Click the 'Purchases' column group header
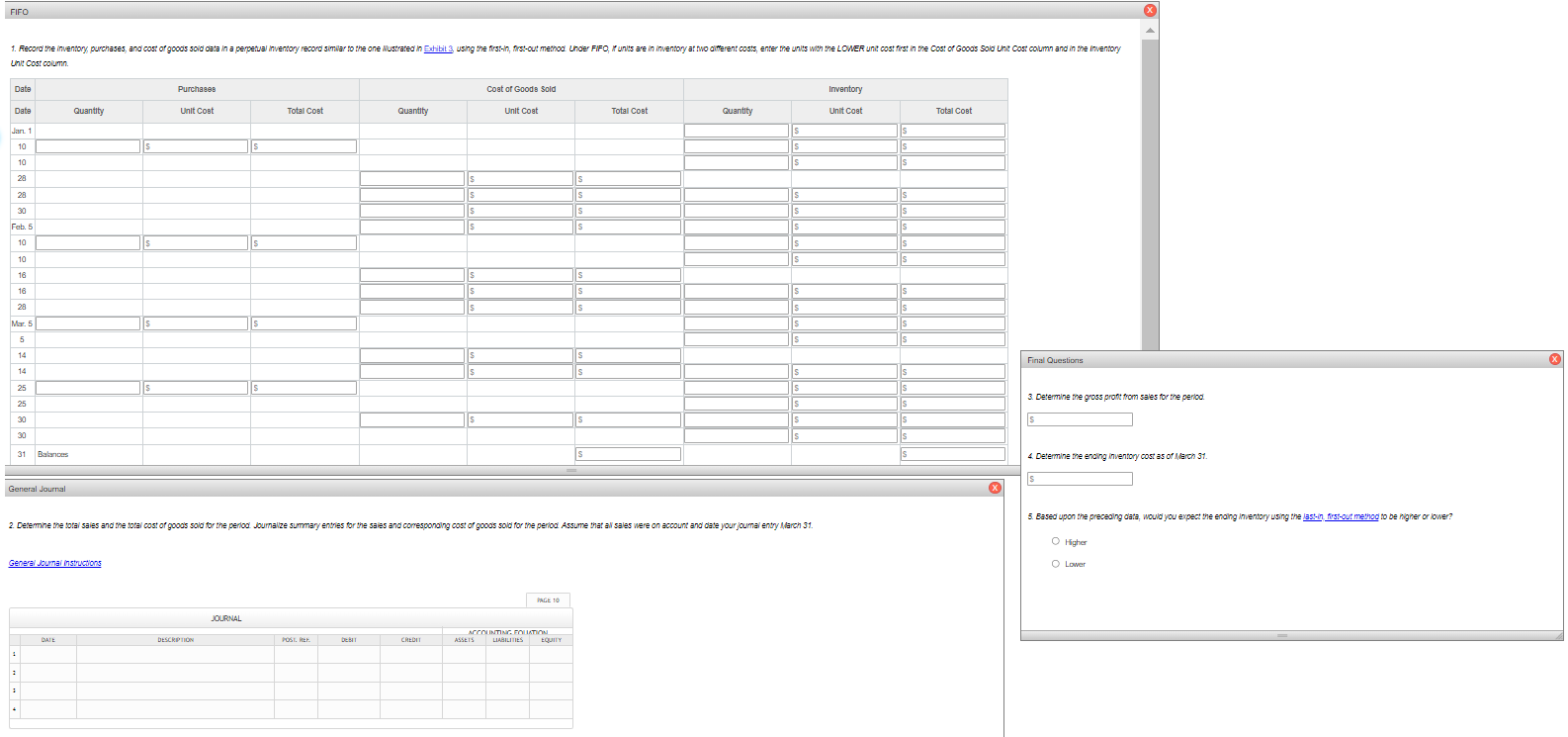The height and width of the screenshot is (737, 1568). coord(197,89)
